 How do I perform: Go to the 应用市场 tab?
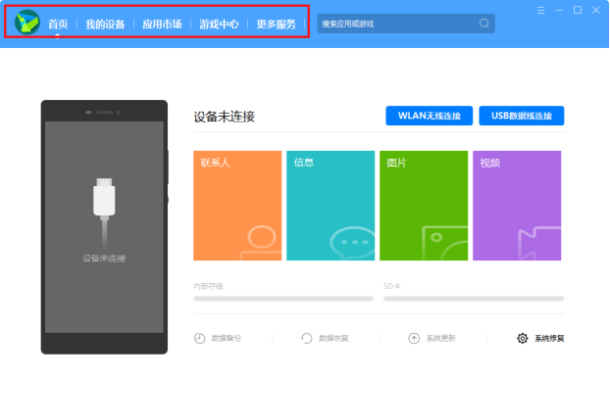pyautogui.click(x=162, y=24)
